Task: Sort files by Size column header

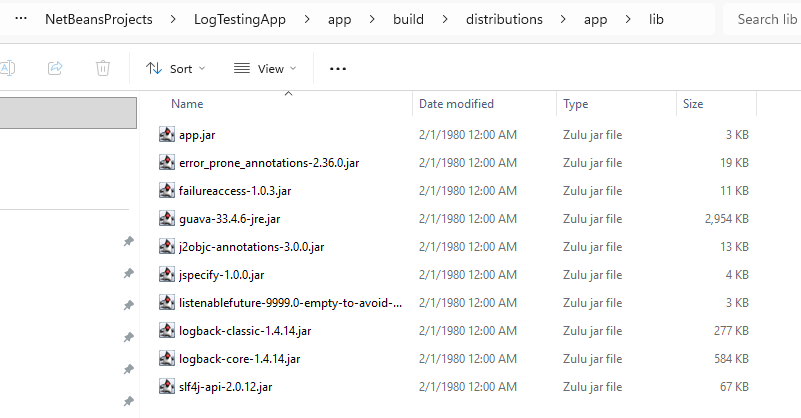Action: coord(693,104)
